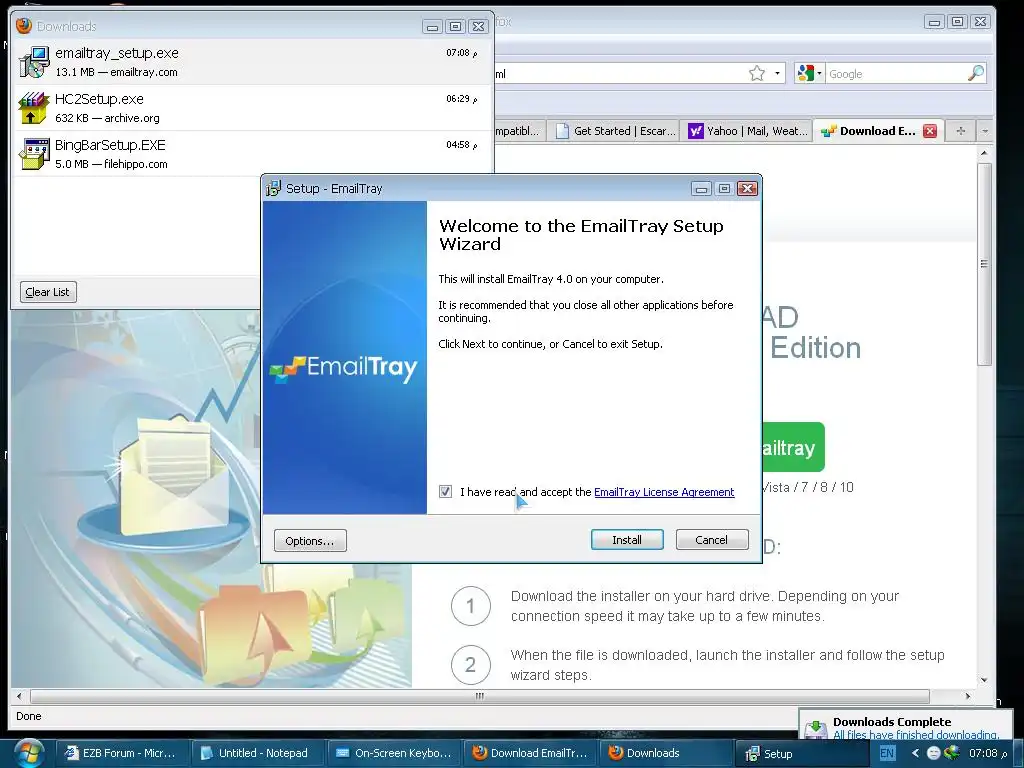The height and width of the screenshot is (768, 1024).
Task: Select the HC2Setup.exe archive icon
Action: point(35,108)
